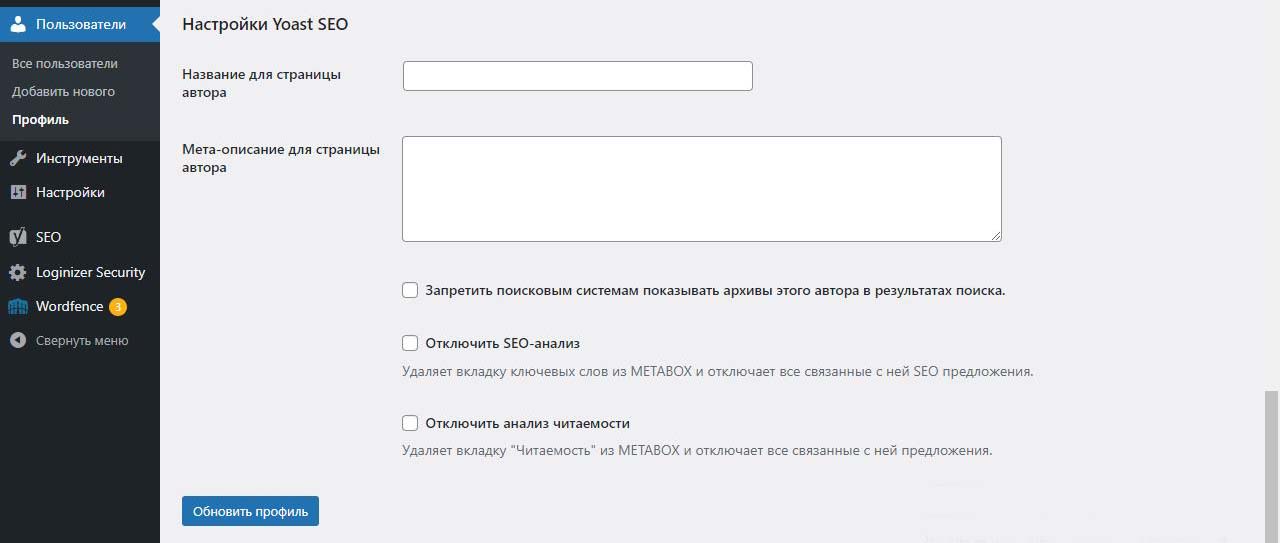Click the Users person icon in sidebar

tap(18, 24)
